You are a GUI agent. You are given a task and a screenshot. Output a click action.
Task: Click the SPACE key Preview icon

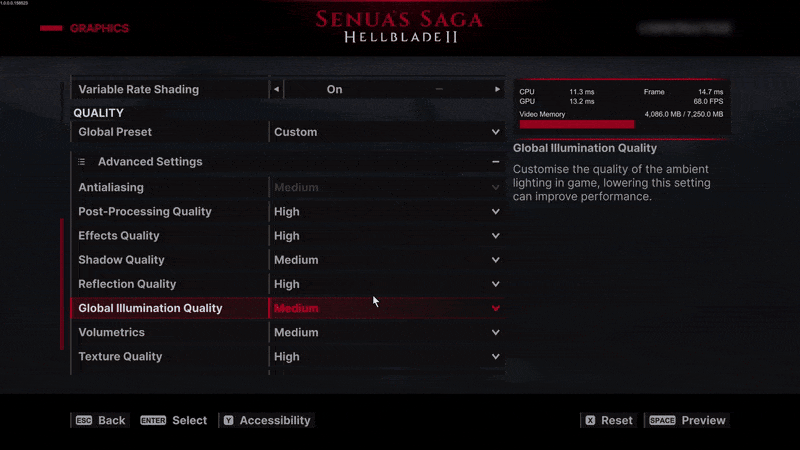pyautogui.click(x=663, y=421)
